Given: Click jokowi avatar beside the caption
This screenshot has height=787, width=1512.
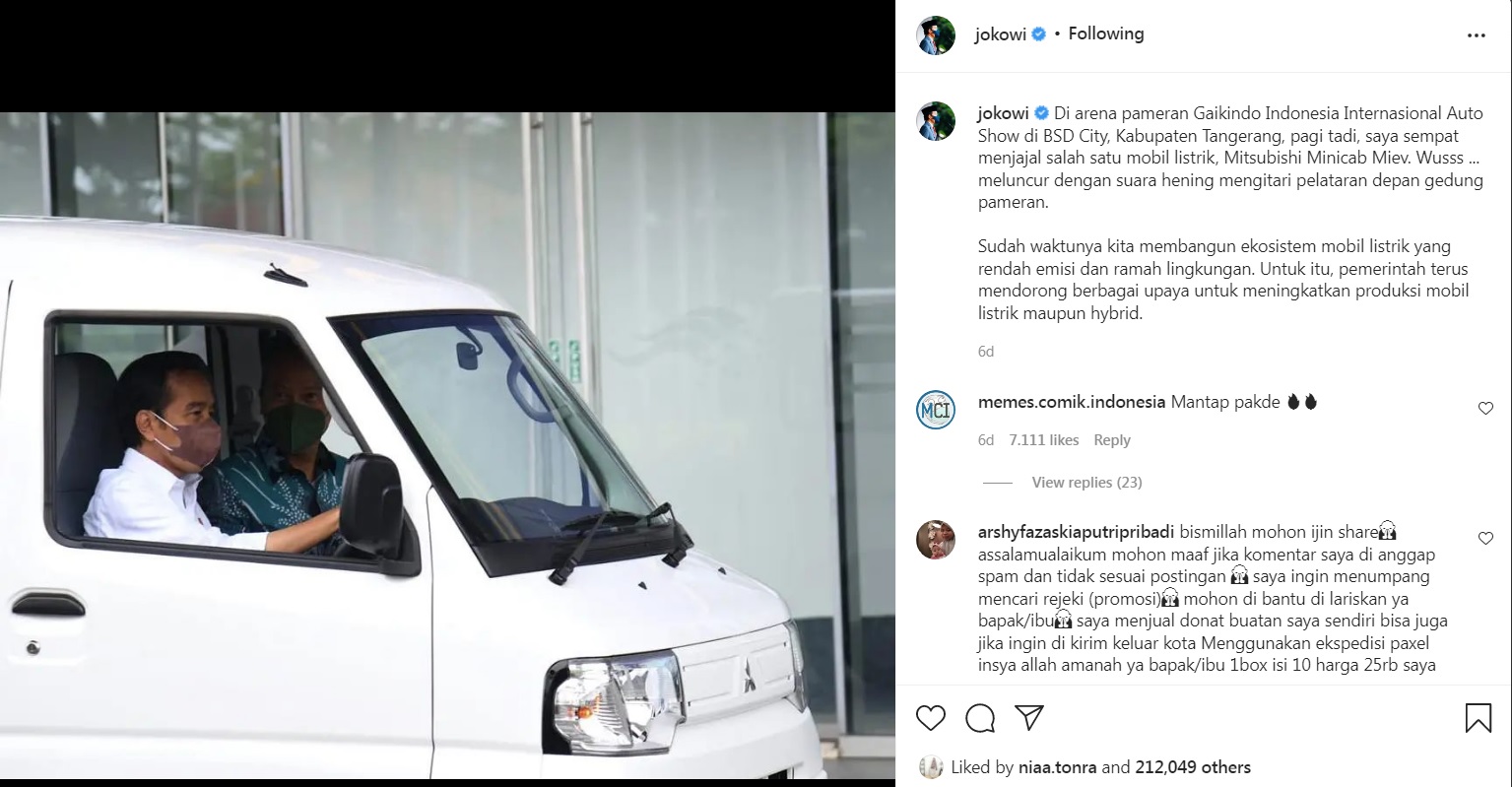Looking at the screenshot, I should tap(936, 121).
